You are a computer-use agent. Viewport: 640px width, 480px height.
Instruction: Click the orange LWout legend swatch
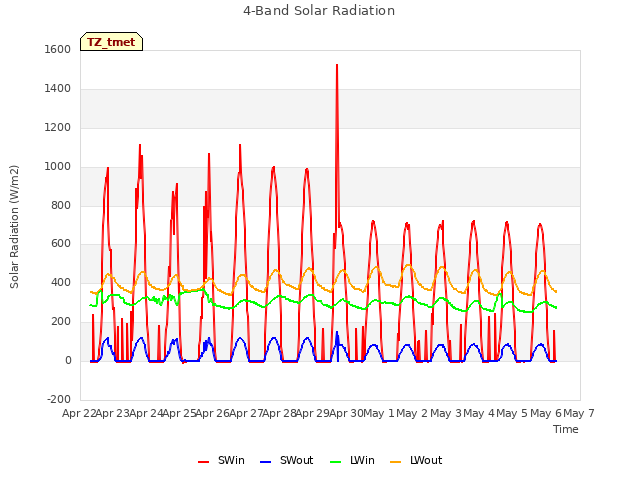(396, 462)
